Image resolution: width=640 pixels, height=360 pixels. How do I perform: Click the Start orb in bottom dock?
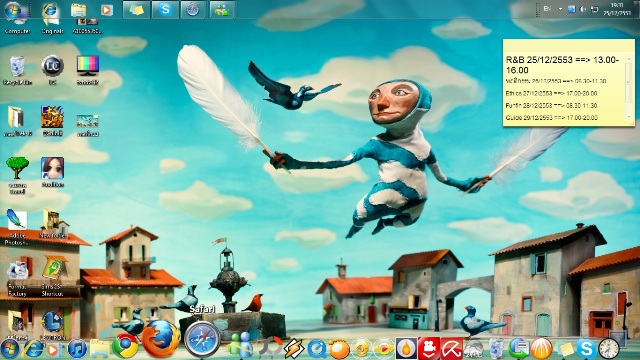[10, 349]
